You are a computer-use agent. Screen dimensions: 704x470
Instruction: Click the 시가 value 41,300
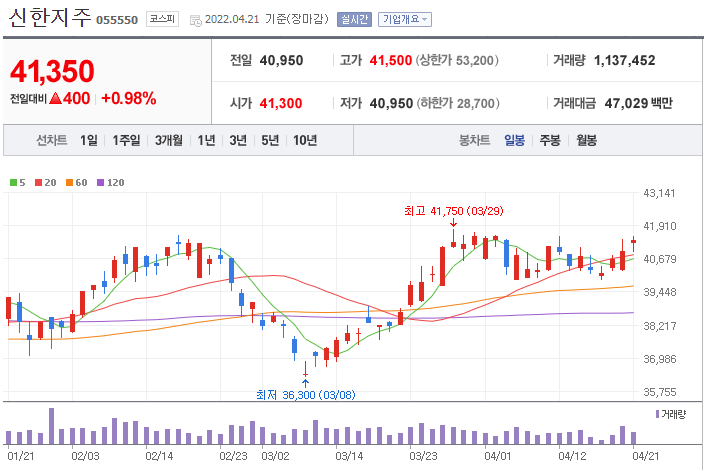pos(281,103)
